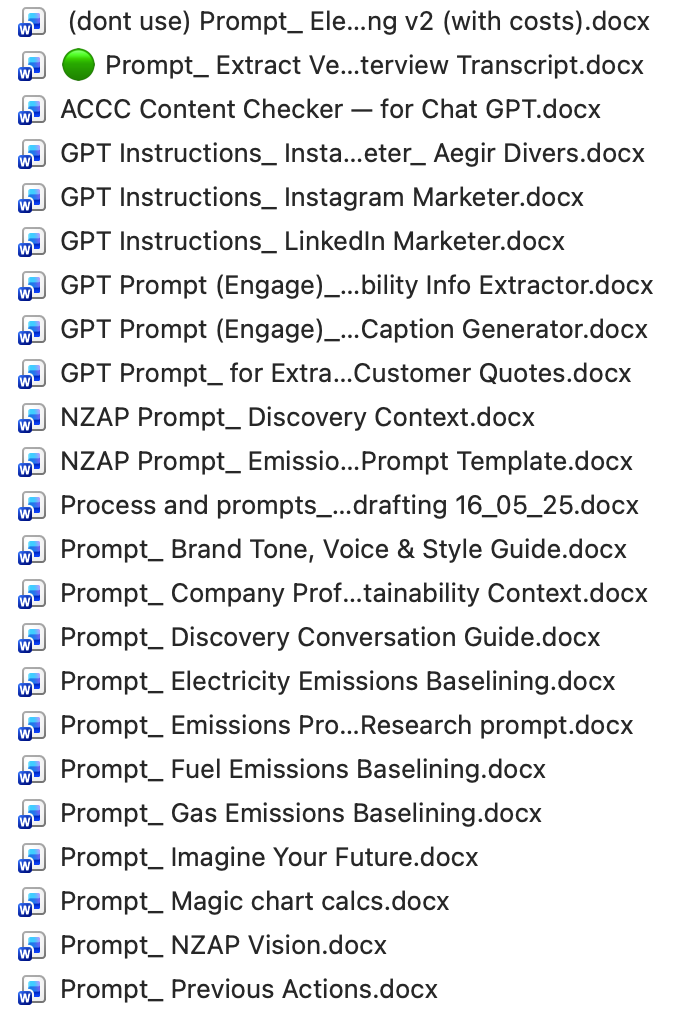
Task: Select Prompt_ Brand Tone, Voice & Style Guide.docx
Action: tap(343, 550)
